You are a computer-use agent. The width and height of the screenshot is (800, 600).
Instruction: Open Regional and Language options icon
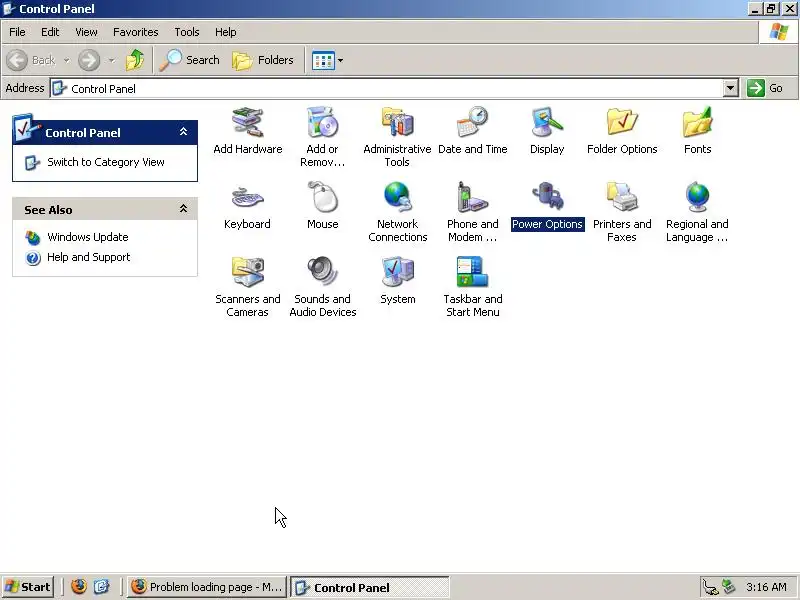click(697, 197)
